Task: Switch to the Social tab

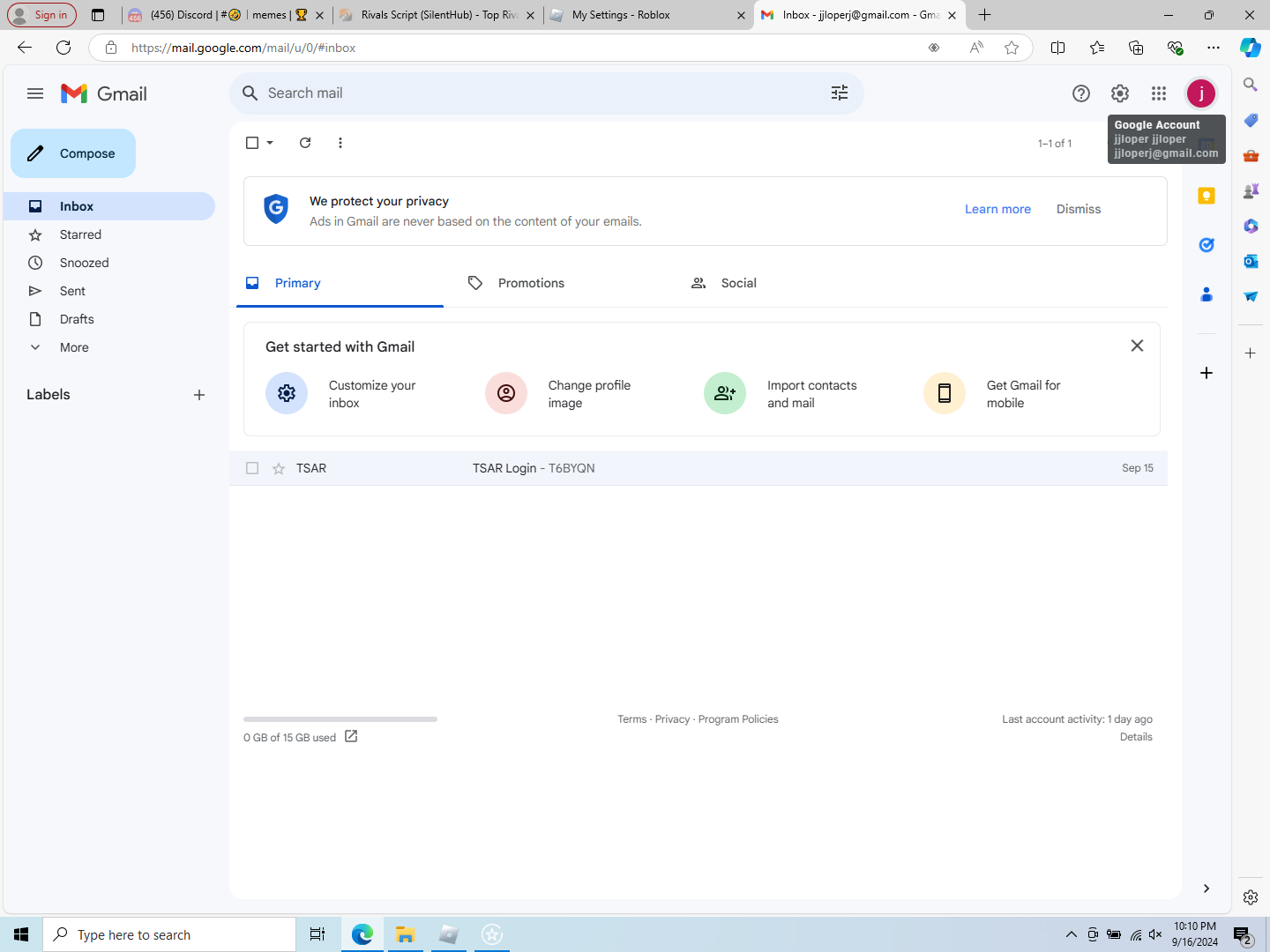Action: coord(785,283)
